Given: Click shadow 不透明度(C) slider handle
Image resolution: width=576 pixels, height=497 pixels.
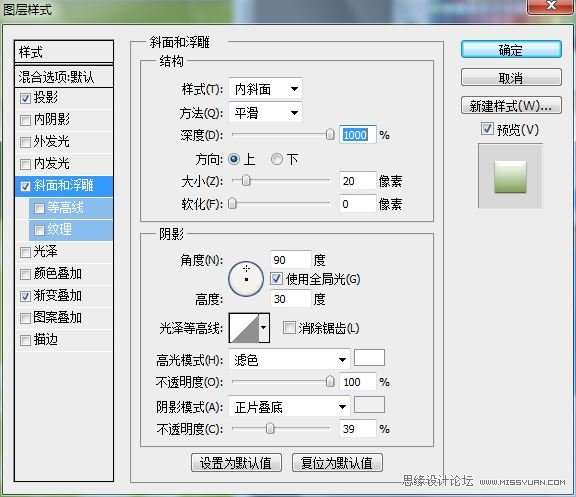Looking at the screenshot, I should click(270, 428).
